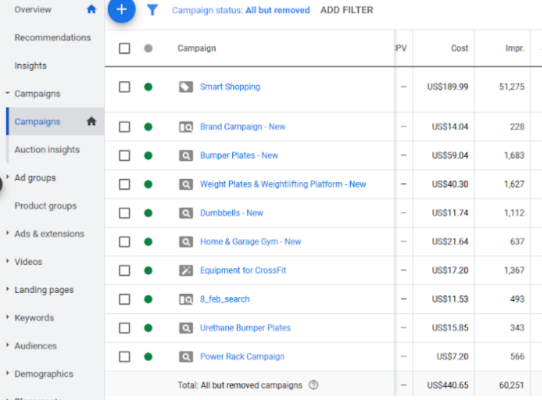Check the Home & Garage Gym checkbox

click(x=124, y=242)
